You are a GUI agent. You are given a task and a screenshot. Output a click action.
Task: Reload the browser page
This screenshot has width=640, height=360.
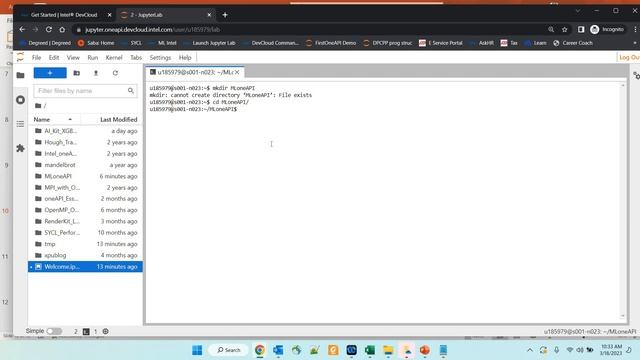click(49, 29)
